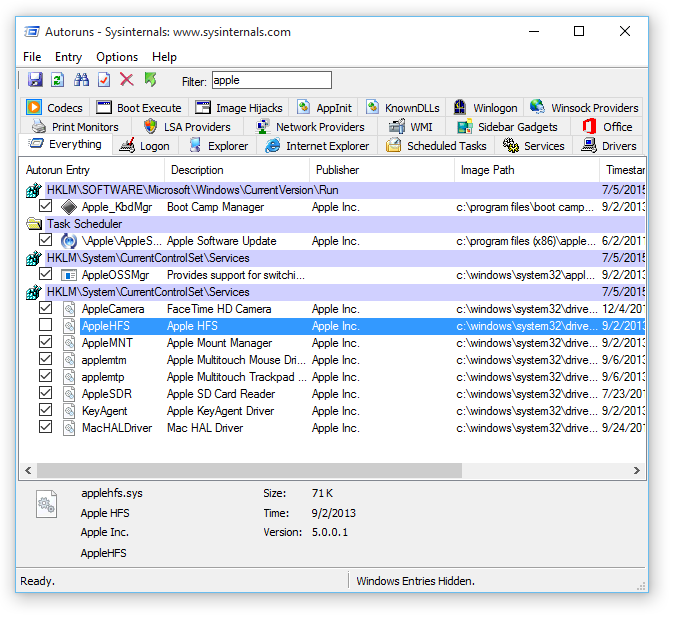
Task: Open the File menu
Action: (32, 57)
